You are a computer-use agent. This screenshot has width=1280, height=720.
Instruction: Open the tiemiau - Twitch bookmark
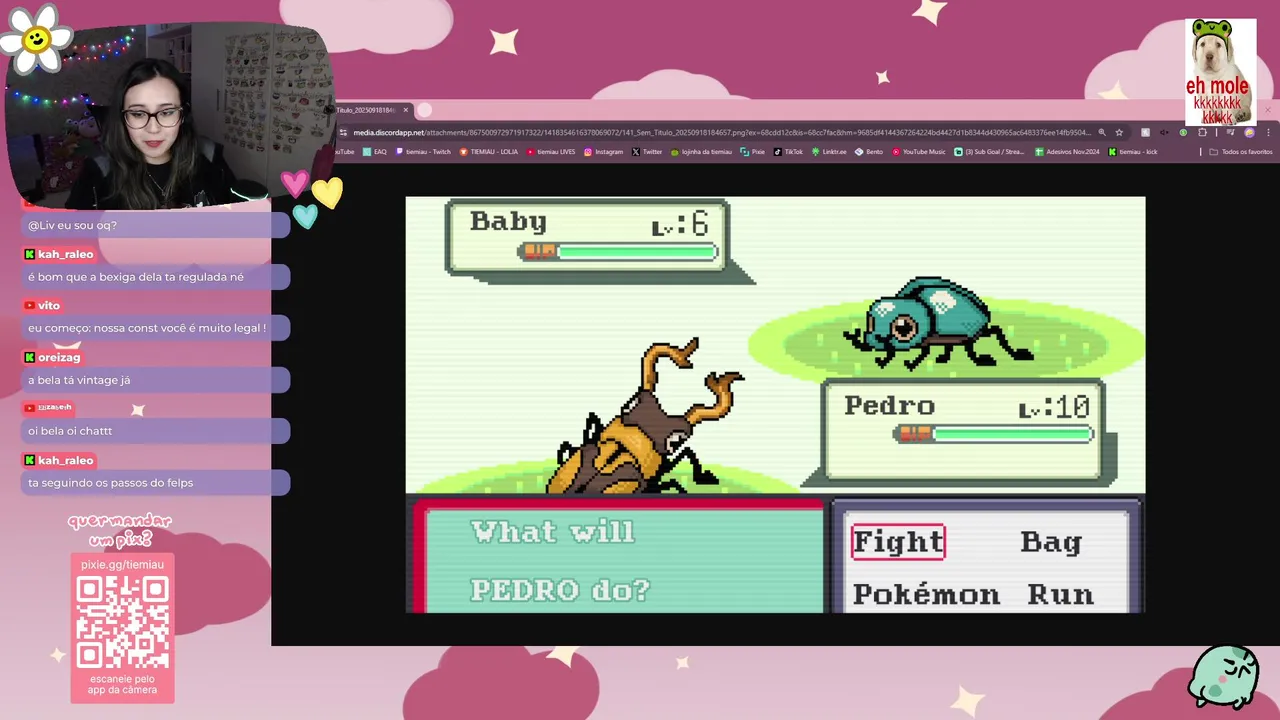(423, 152)
